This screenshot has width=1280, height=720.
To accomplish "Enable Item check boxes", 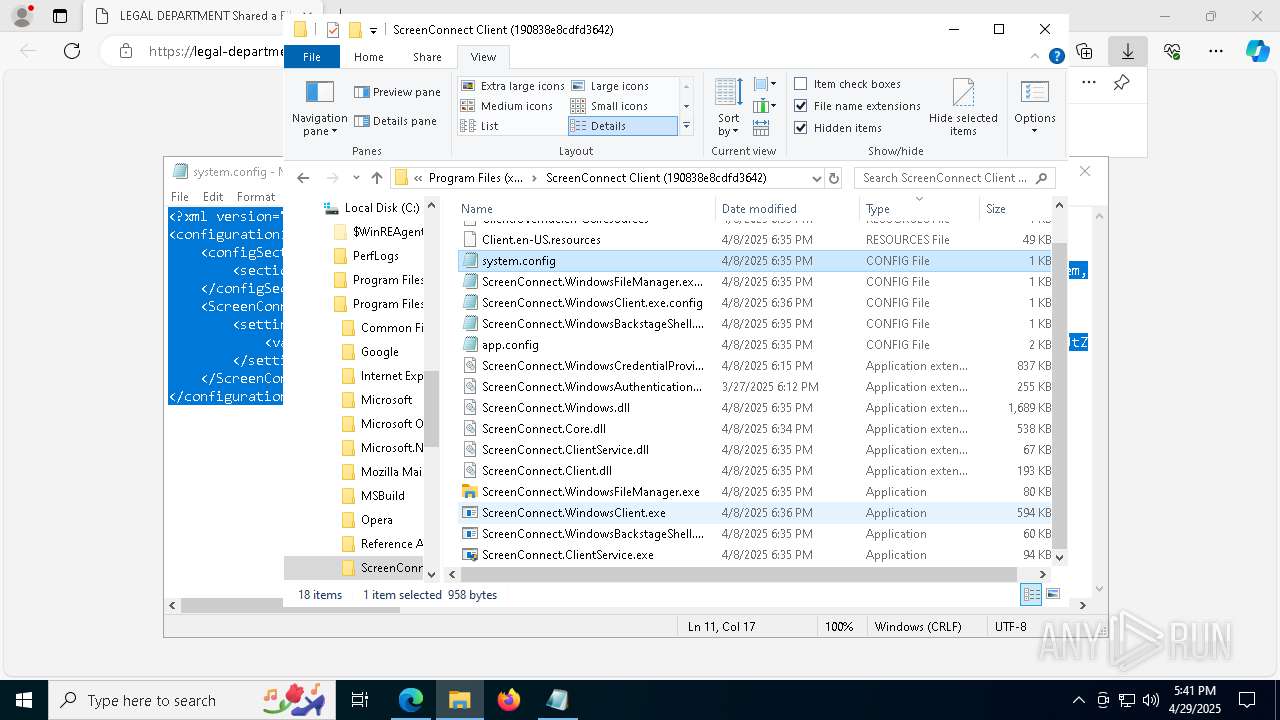I will point(847,84).
